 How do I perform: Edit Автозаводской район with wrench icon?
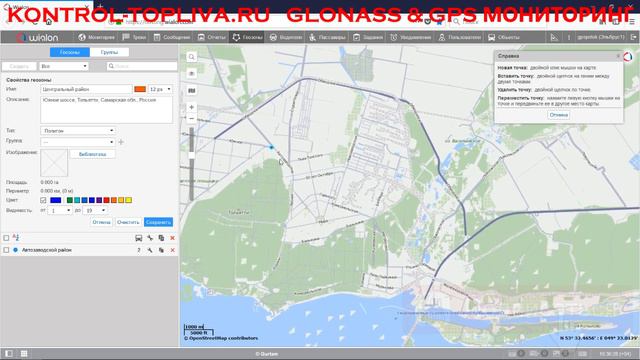(150, 250)
